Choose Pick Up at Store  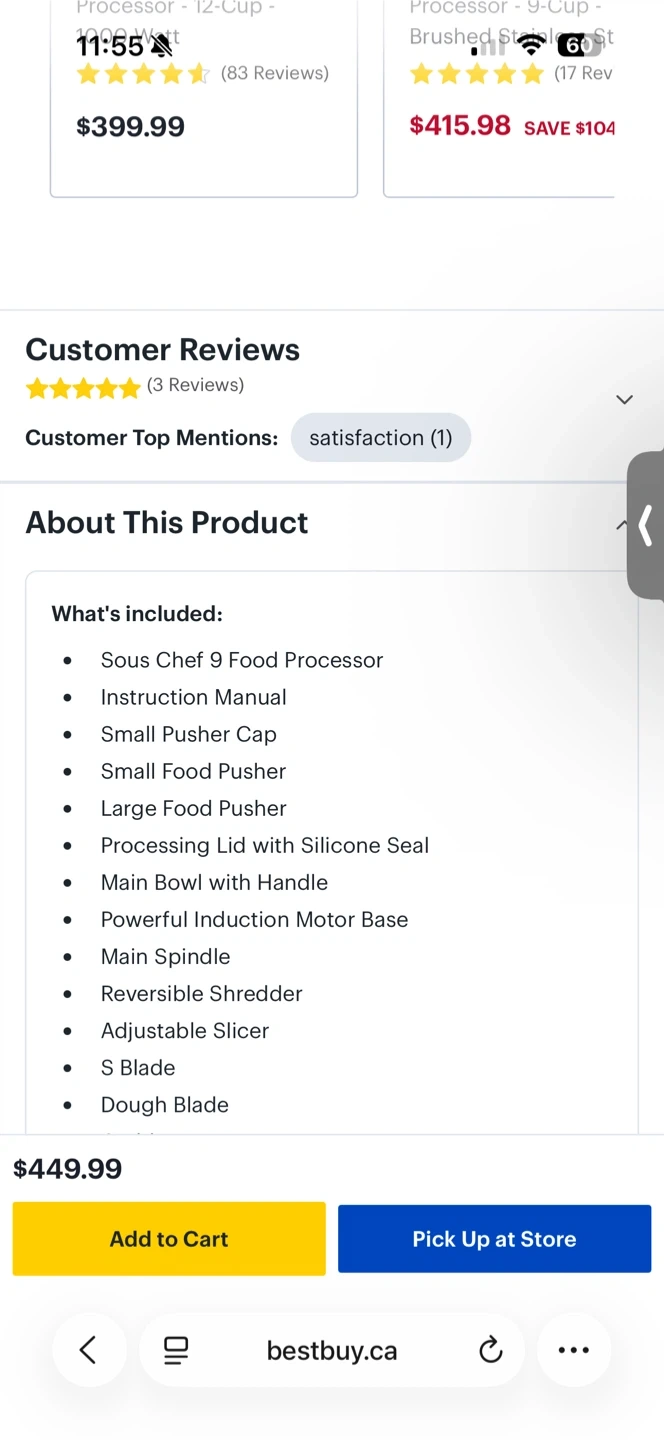click(494, 1239)
